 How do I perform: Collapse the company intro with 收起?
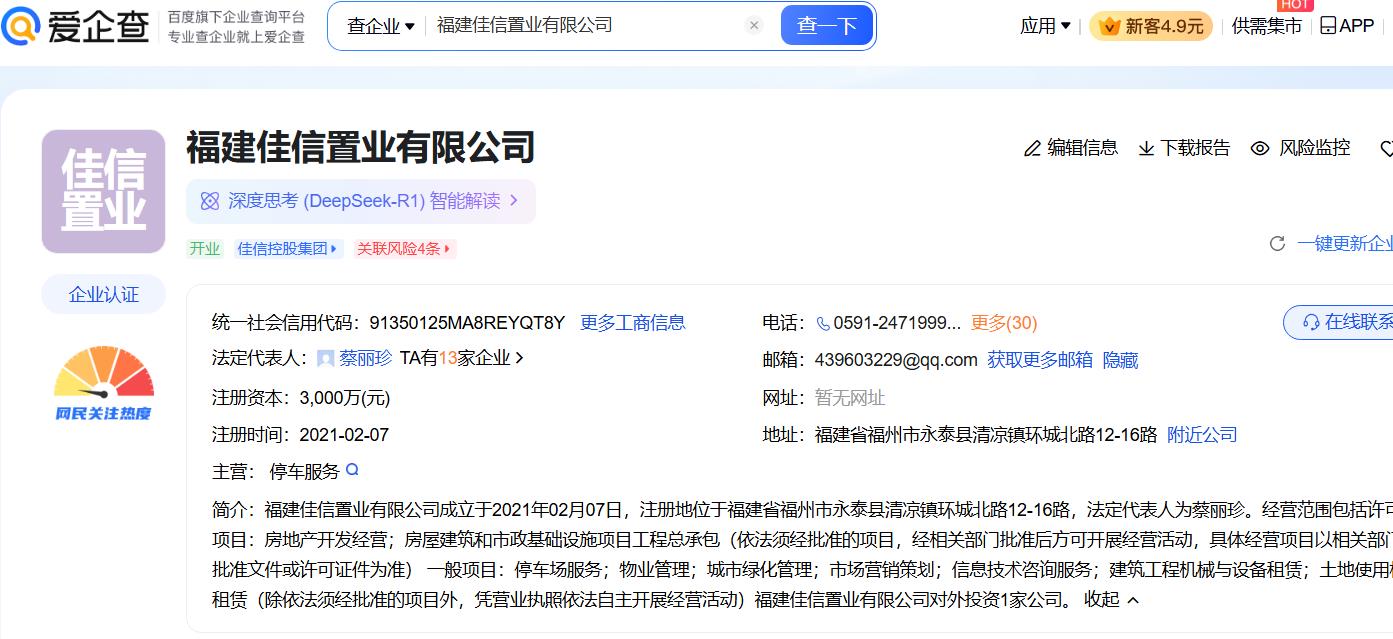1112,600
